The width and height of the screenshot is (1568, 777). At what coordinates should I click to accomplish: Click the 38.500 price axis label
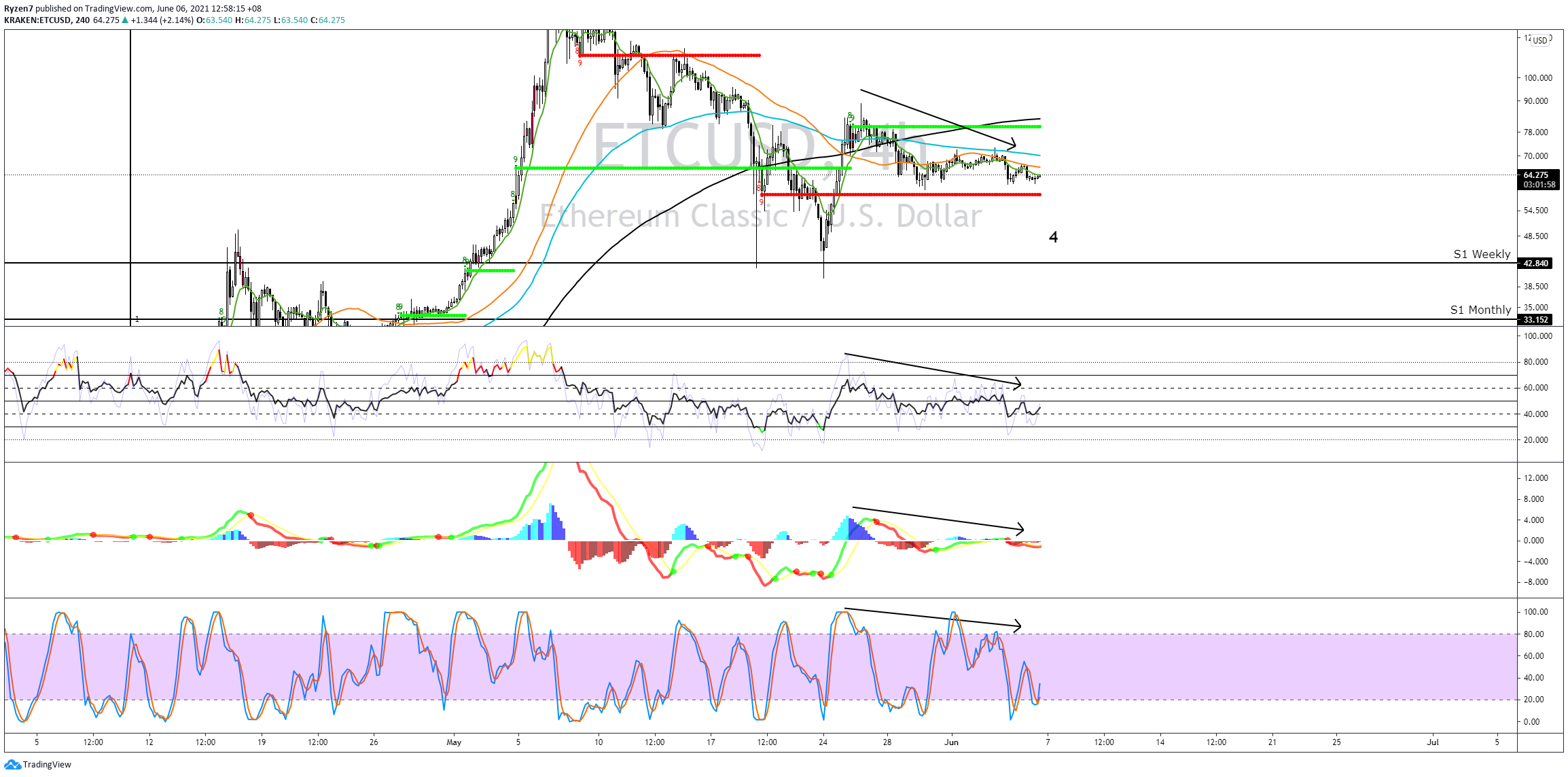(x=1536, y=287)
